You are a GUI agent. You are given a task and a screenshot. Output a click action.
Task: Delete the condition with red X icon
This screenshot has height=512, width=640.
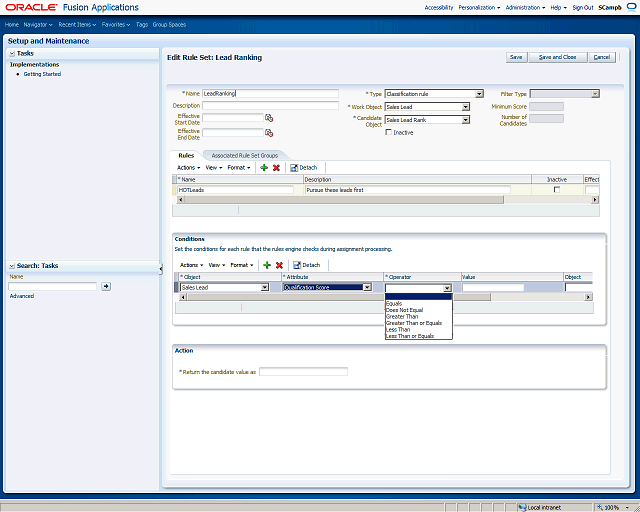click(x=279, y=265)
